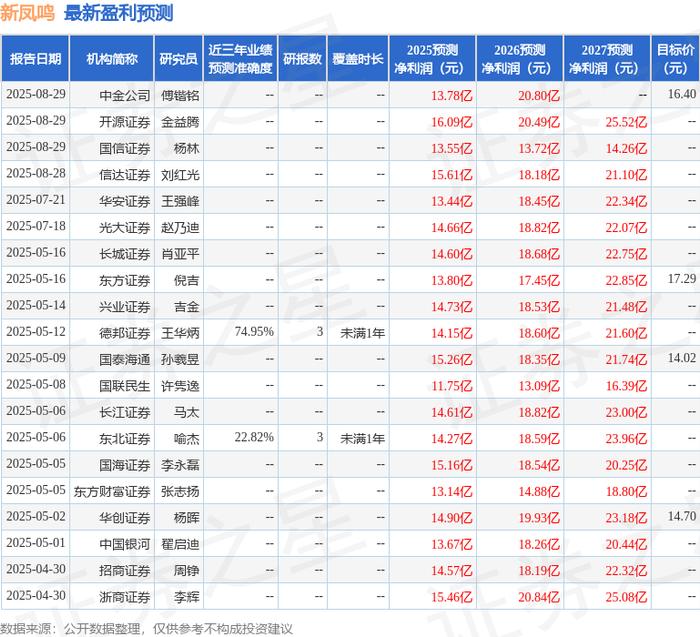Click 2027 forecast 25.52亿 value
This screenshot has height=637, width=700.
pyautogui.click(x=626, y=122)
